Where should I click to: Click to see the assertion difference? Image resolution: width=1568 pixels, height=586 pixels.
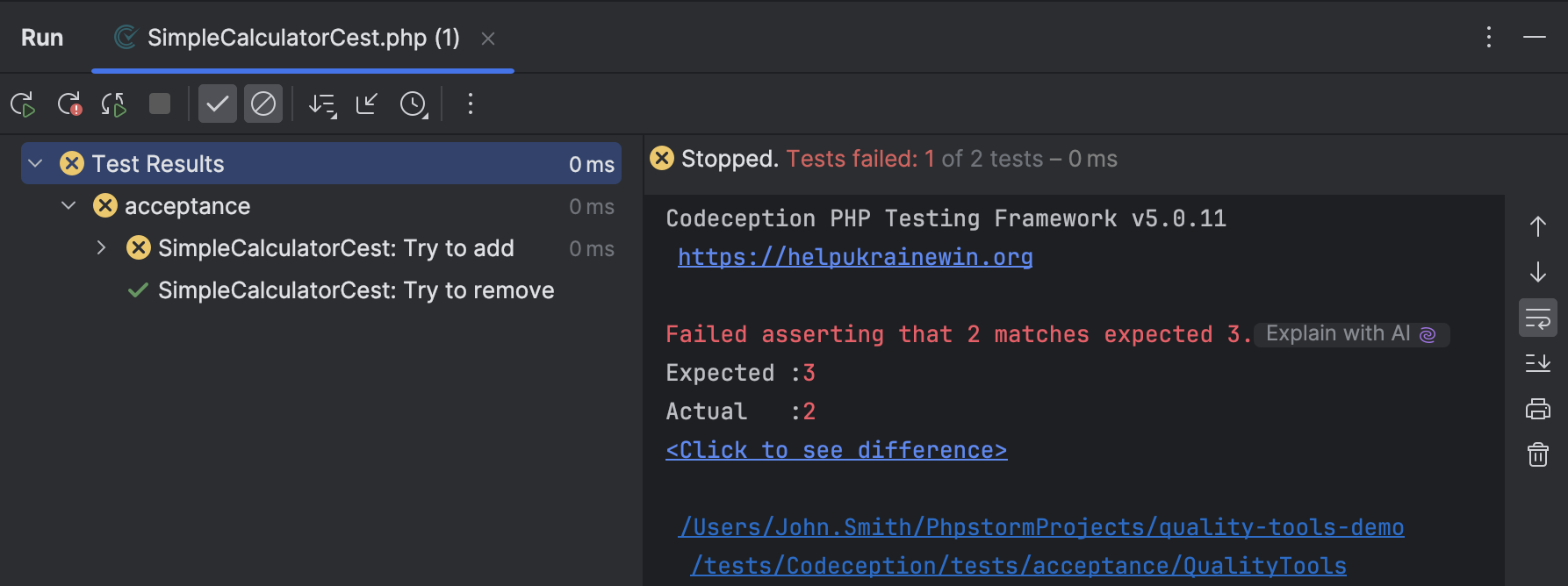point(835,449)
